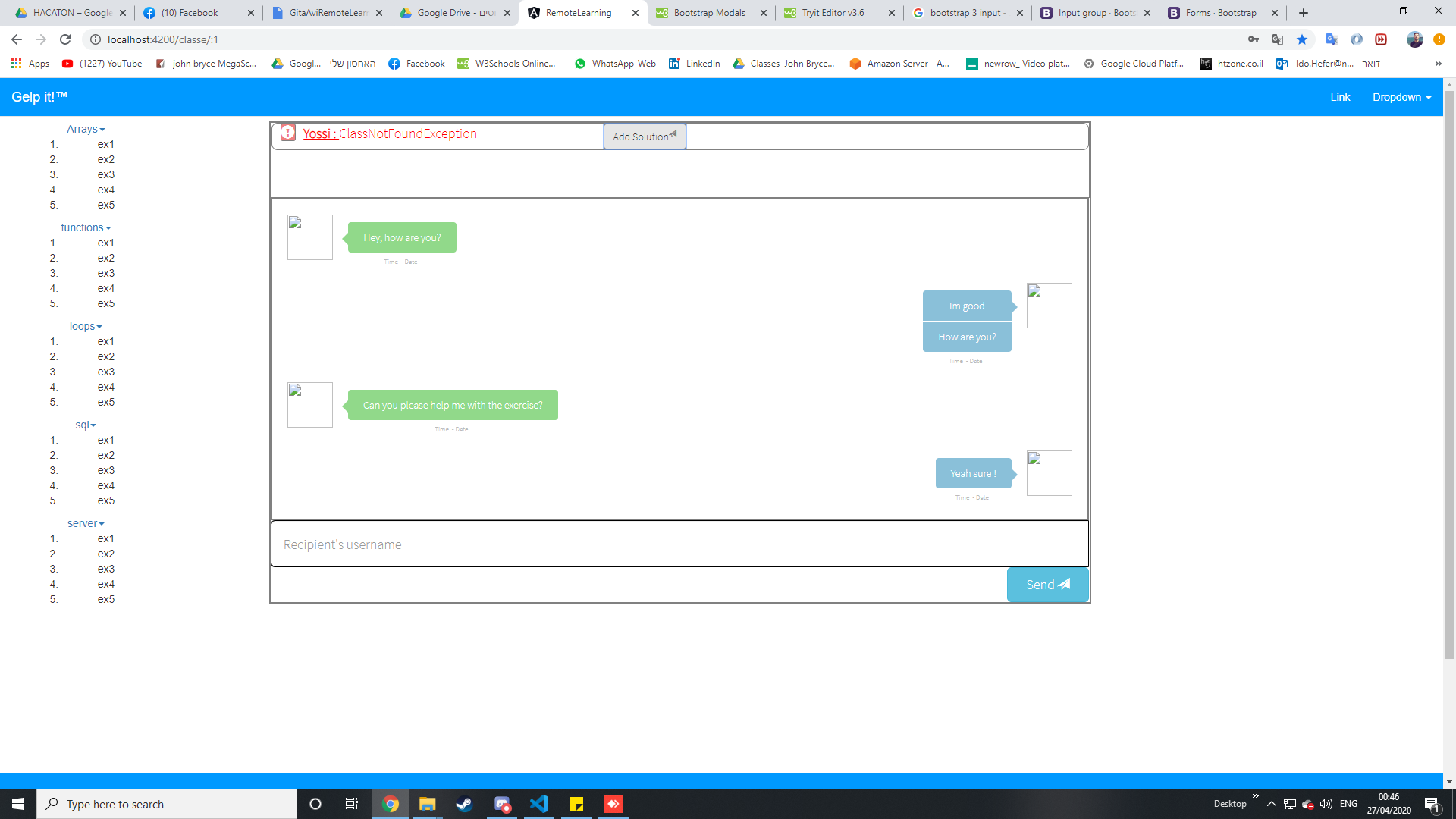Open Visual Studio Code from the taskbar
The image size is (1456, 819).
(x=539, y=804)
